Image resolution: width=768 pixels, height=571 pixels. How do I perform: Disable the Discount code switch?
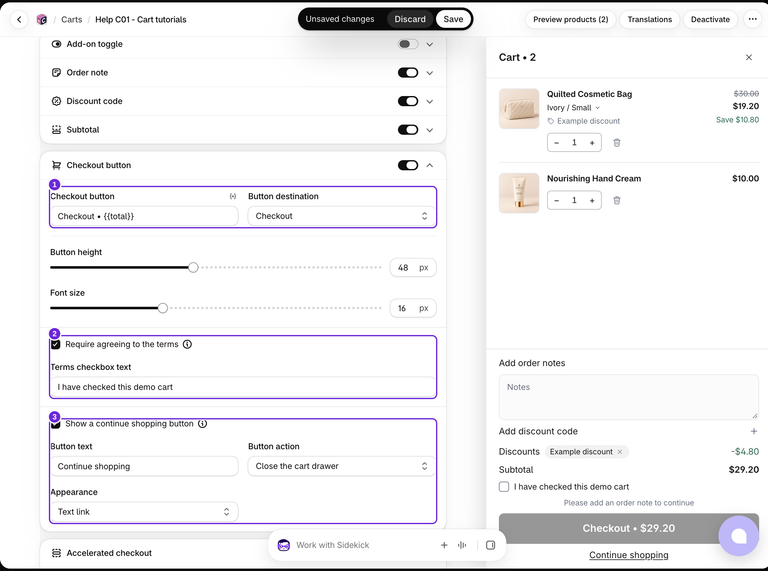coord(408,101)
